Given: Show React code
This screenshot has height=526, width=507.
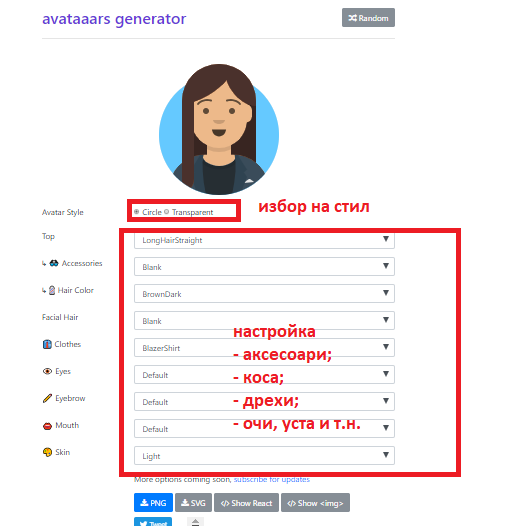Looking at the screenshot, I should point(247,503).
